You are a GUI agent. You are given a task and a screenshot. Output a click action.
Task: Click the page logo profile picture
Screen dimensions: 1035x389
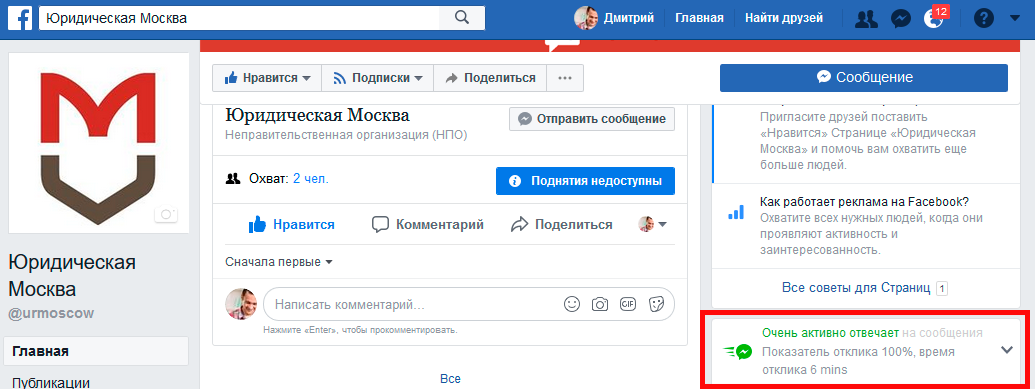coord(99,142)
